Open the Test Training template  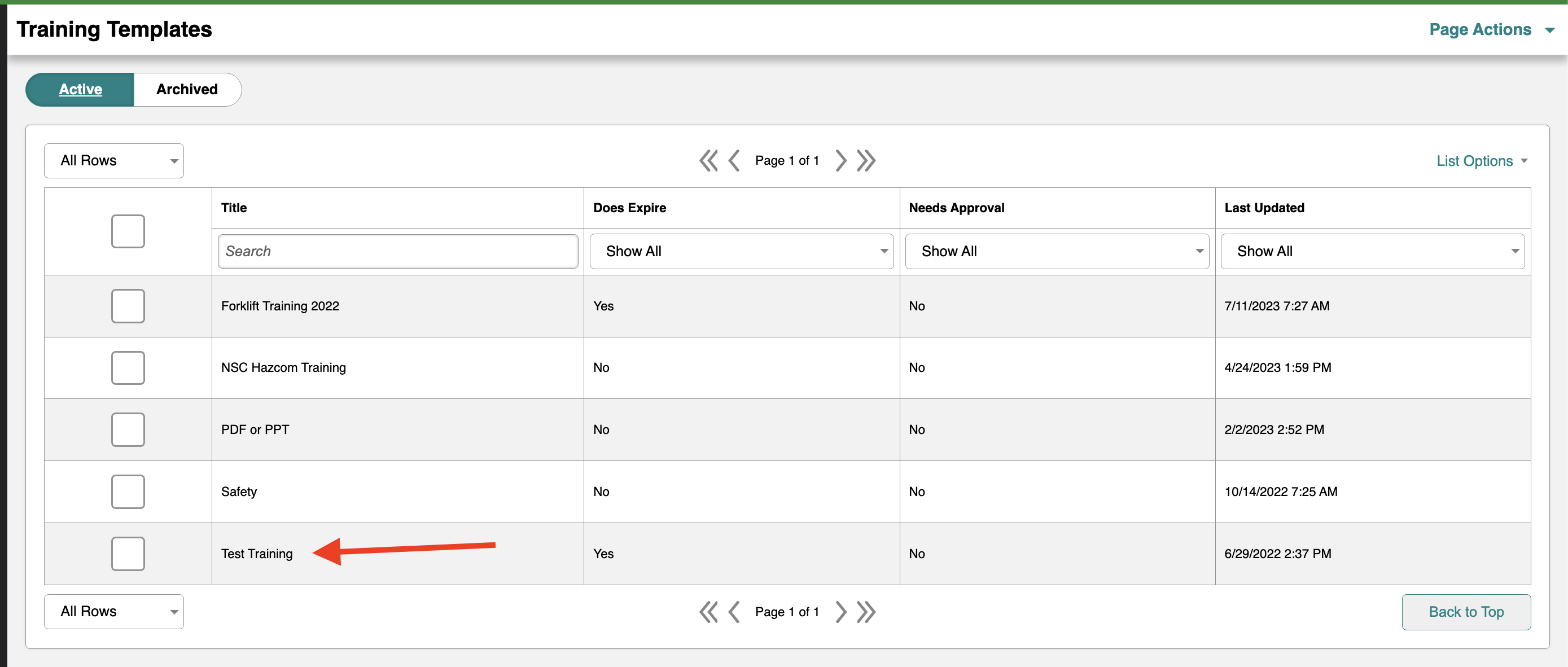257,554
